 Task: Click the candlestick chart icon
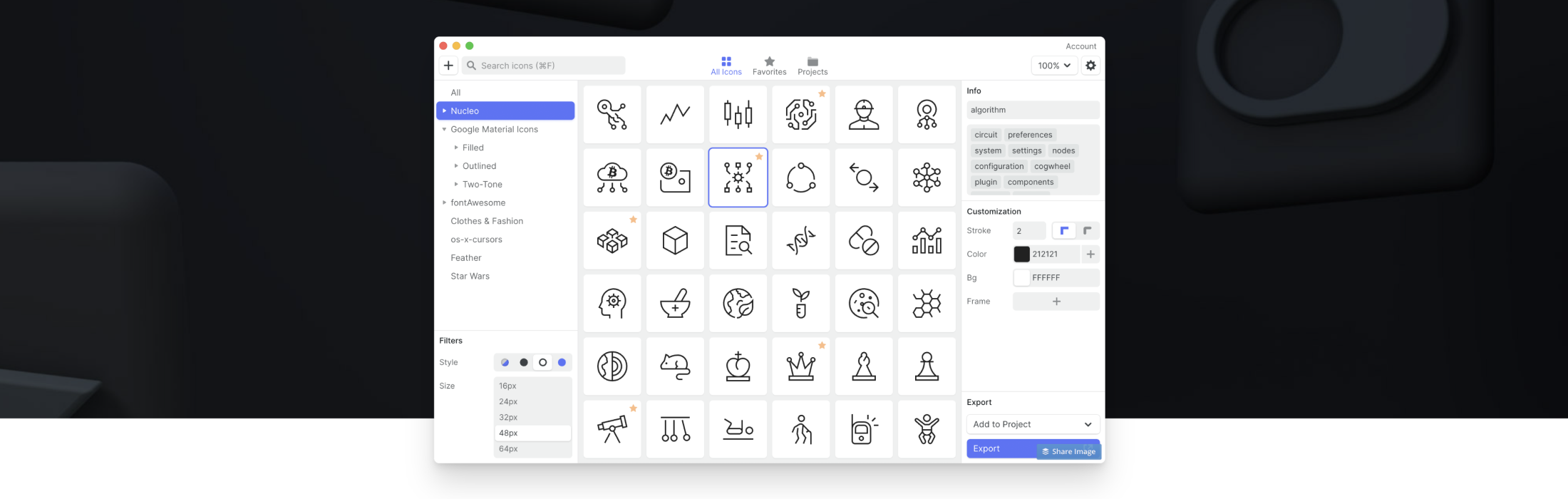(x=738, y=115)
